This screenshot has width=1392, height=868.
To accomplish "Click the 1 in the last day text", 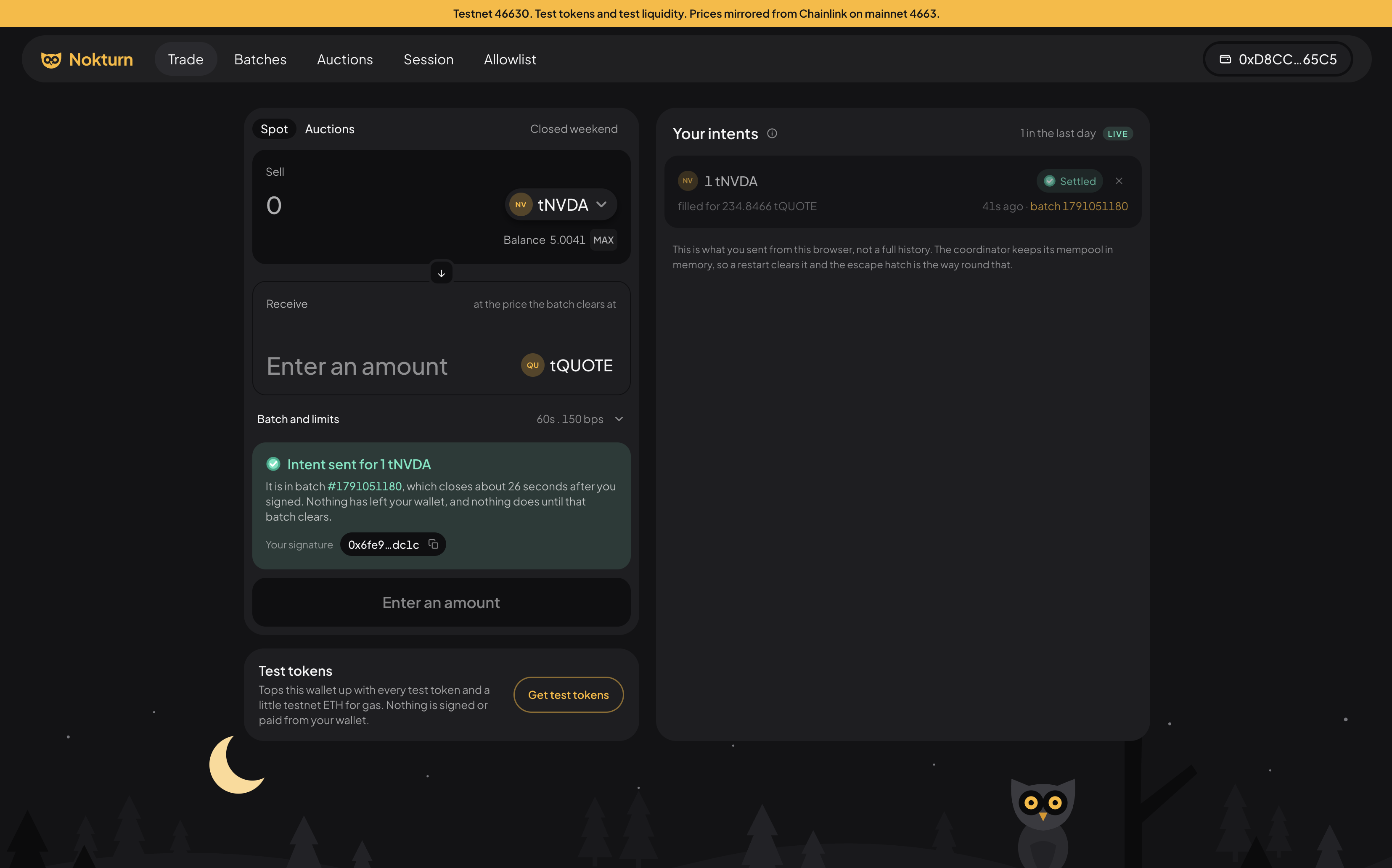I will [1058, 133].
